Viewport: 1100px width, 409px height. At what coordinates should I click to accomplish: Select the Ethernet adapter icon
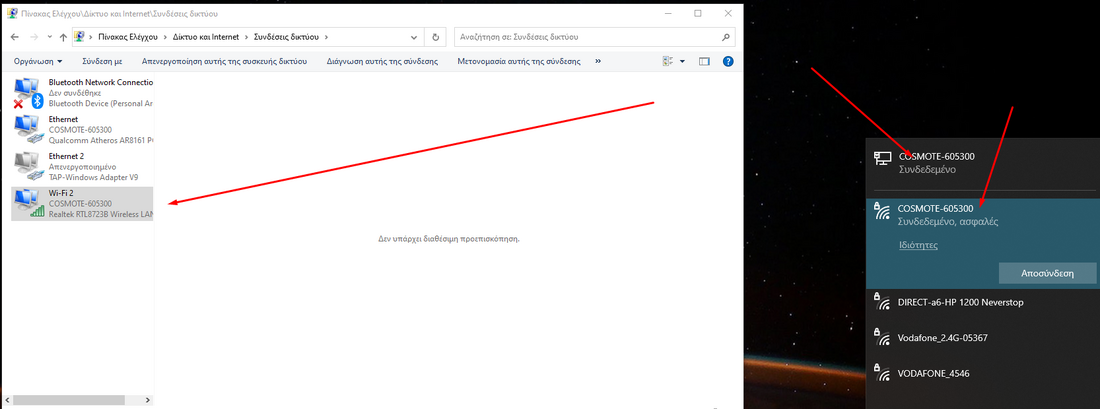pyautogui.click(x=28, y=129)
